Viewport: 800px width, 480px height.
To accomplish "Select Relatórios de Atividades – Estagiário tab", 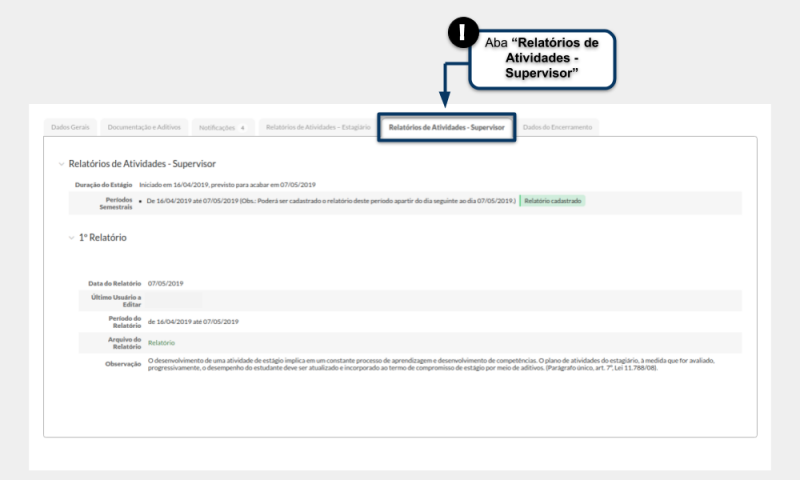I will point(318,127).
